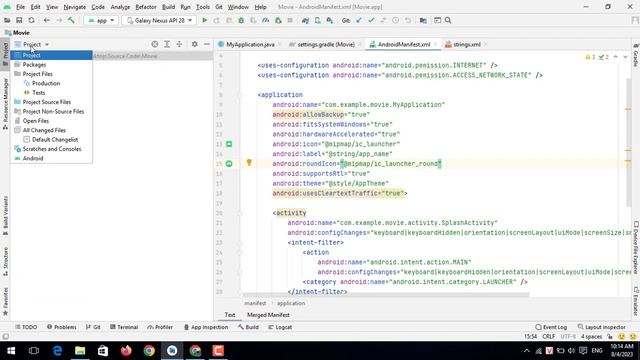Show hidden tray icons chevron
Viewport: 640px width, 360px height.
point(527,351)
